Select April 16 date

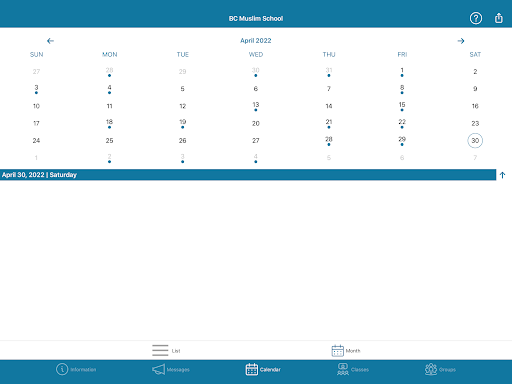point(475,106)
